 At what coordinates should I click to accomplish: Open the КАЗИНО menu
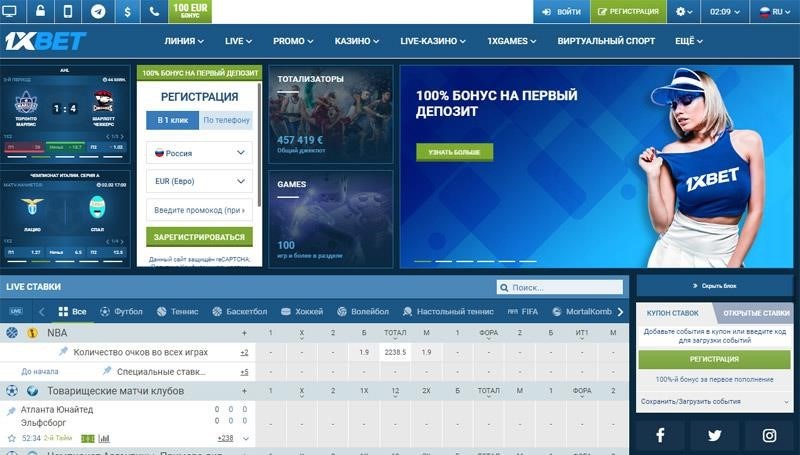coord(357,41)
